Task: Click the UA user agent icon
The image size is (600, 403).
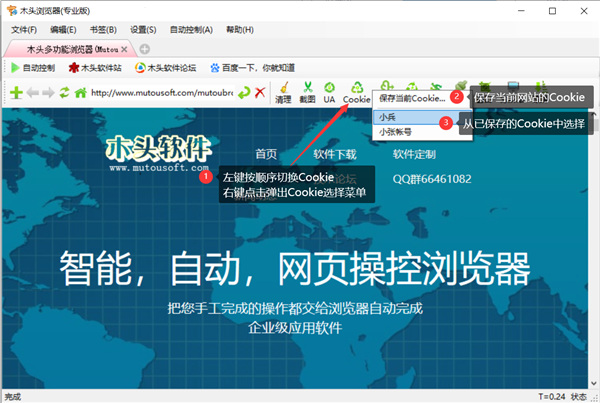Action: click(x=329, y=92)
